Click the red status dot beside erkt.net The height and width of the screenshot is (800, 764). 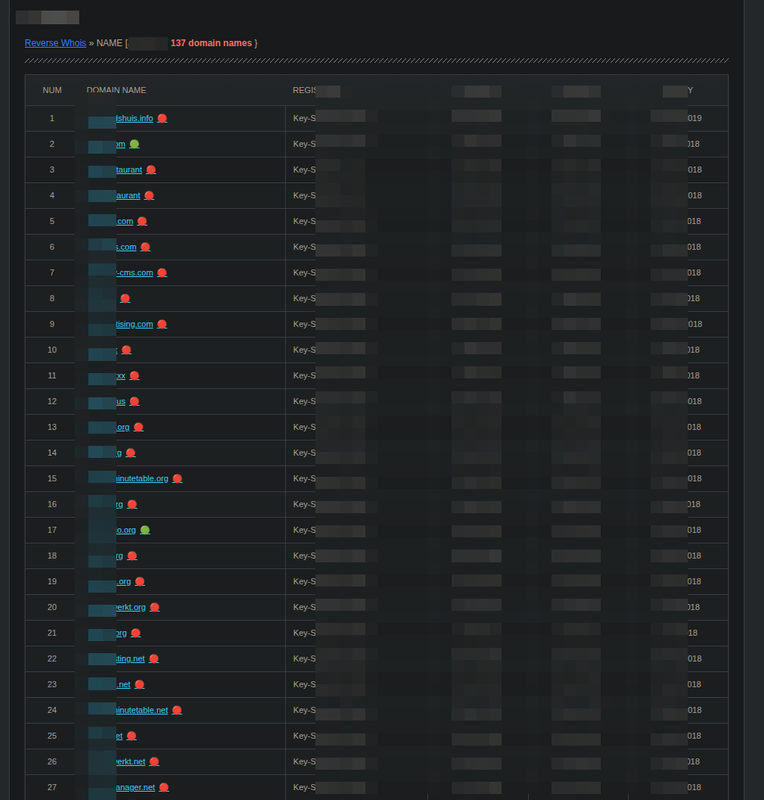coord(154,762)
